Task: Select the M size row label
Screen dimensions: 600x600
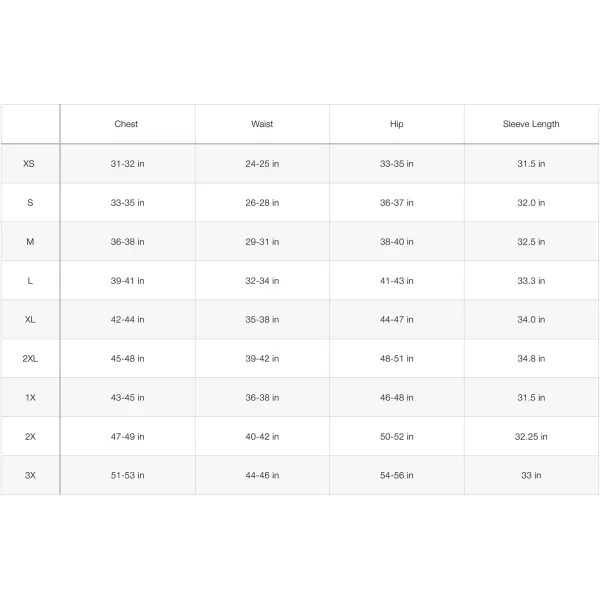Action: coord(30,241)
